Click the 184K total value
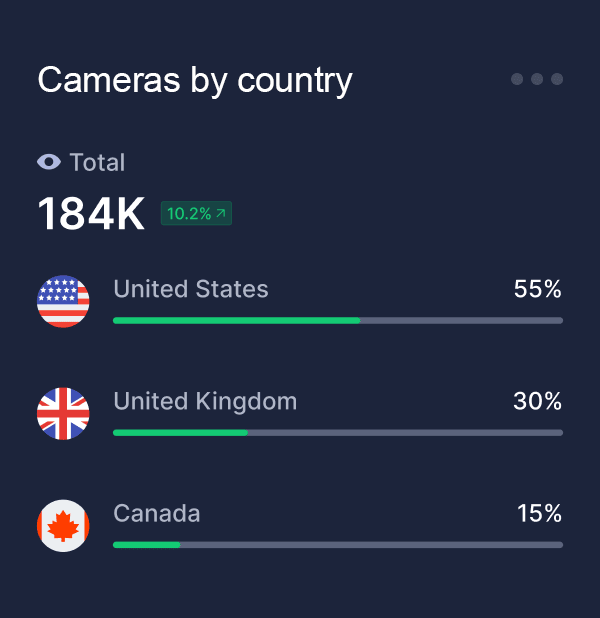Viewport: 600px width, 618px height. 91,214
